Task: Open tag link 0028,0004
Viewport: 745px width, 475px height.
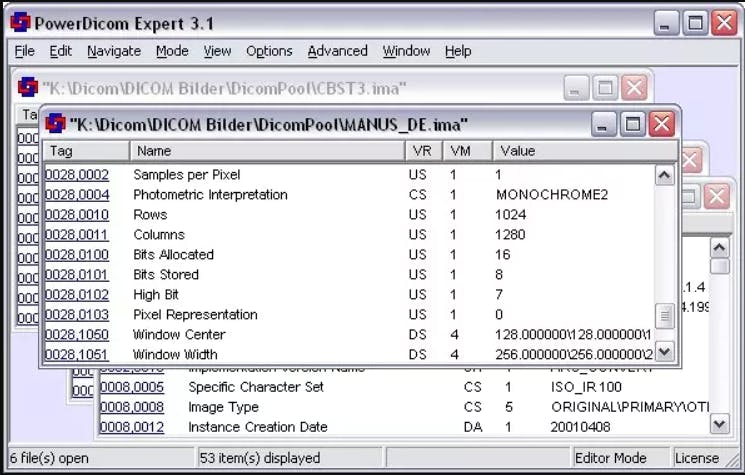Action: click(77, 195)
